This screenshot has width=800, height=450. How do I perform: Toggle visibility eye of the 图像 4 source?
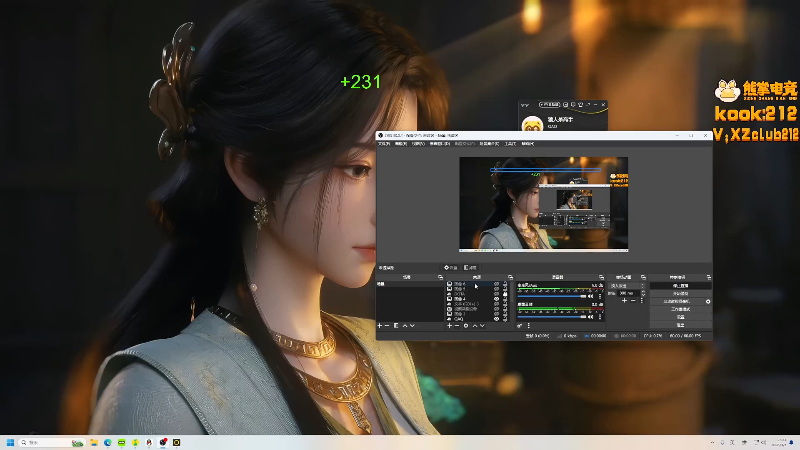click(x=496, y=299)
